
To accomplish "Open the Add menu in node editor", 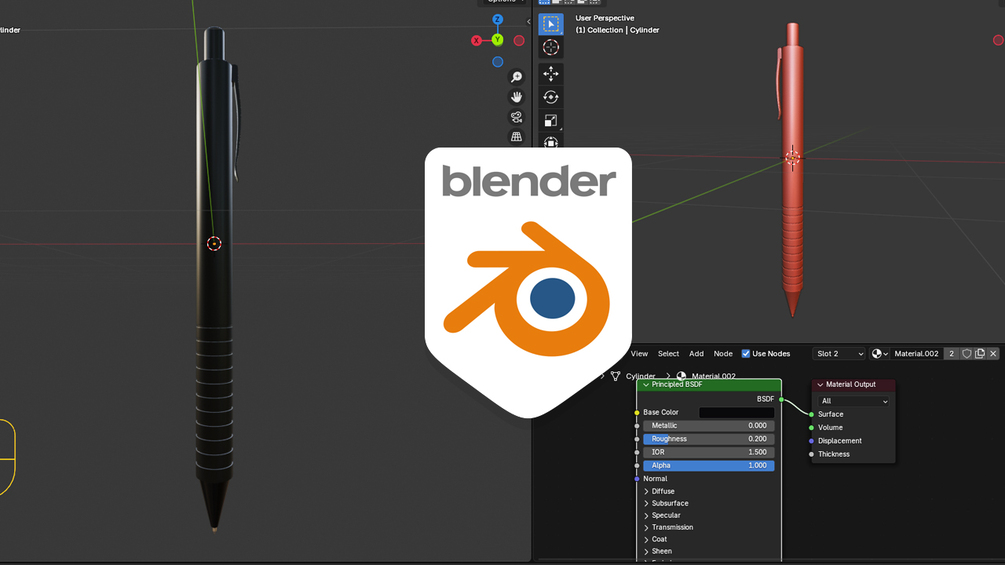I will (696, 354).
